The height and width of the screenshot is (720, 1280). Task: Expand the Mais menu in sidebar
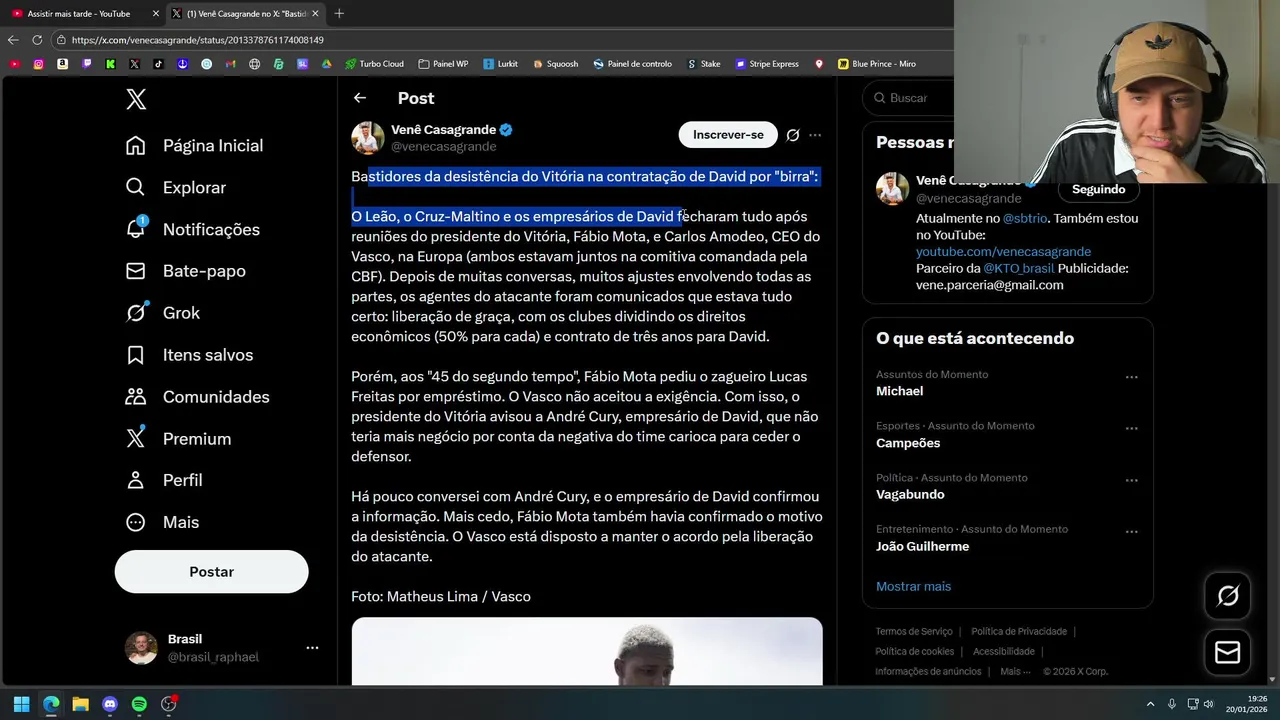pyautogui.click(x=162, y=523)
